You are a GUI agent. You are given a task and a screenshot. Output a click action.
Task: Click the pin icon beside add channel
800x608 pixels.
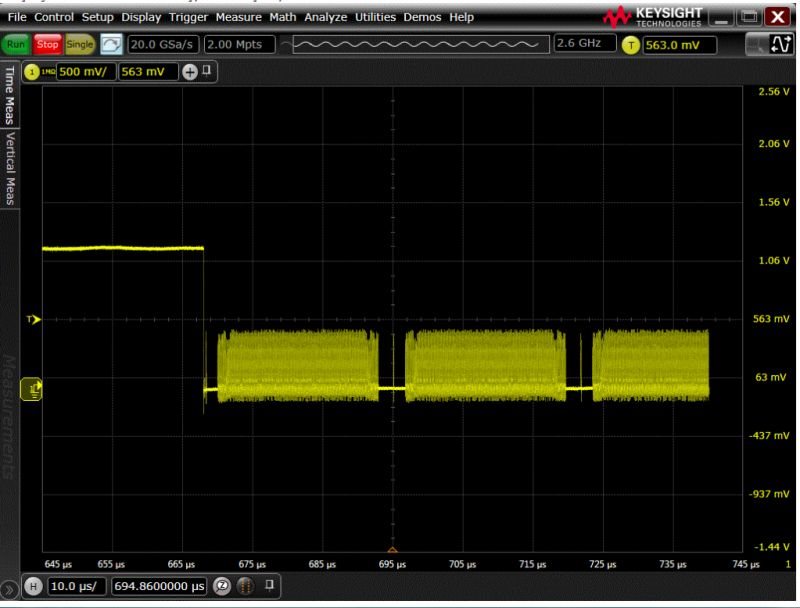[x=207, y=70]
